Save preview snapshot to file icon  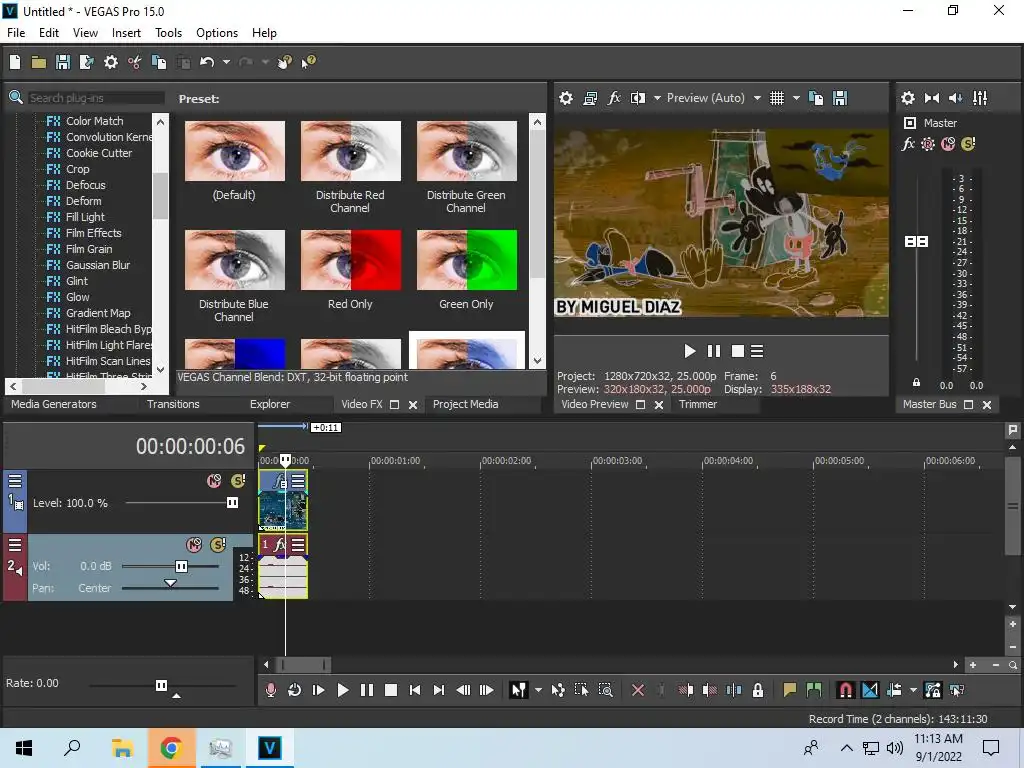(840, 98)
